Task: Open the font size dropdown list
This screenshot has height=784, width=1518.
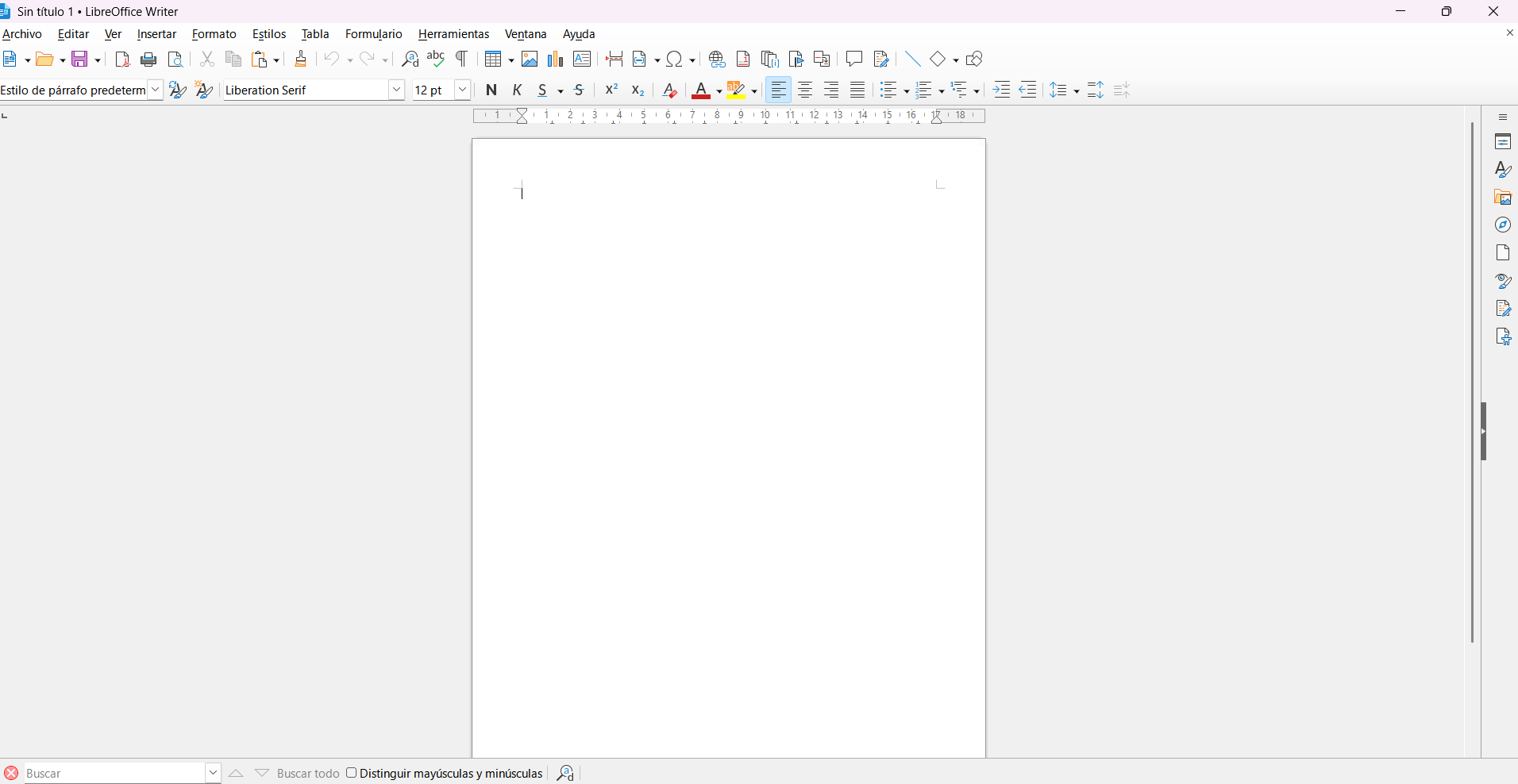Action: (x=462, y=90)
